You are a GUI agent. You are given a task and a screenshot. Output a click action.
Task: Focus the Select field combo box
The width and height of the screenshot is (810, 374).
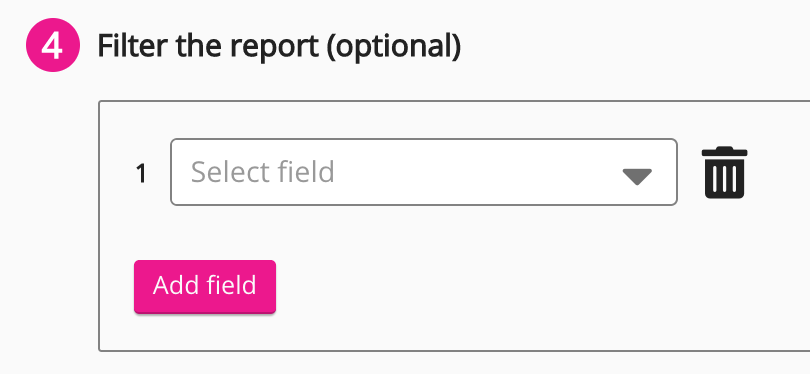coord(424,172)
